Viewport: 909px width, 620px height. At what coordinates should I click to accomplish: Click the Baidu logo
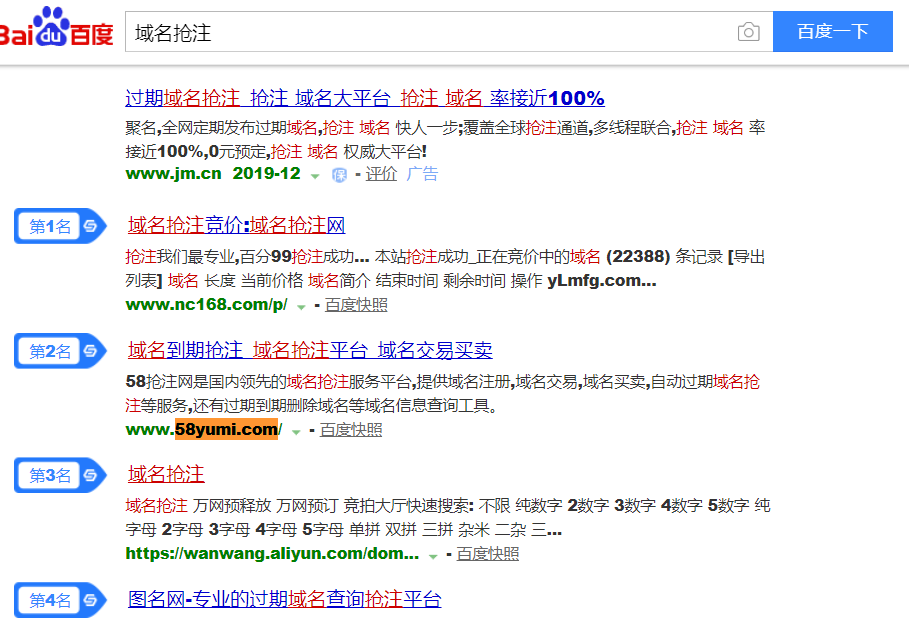click(x=56, y=27)
